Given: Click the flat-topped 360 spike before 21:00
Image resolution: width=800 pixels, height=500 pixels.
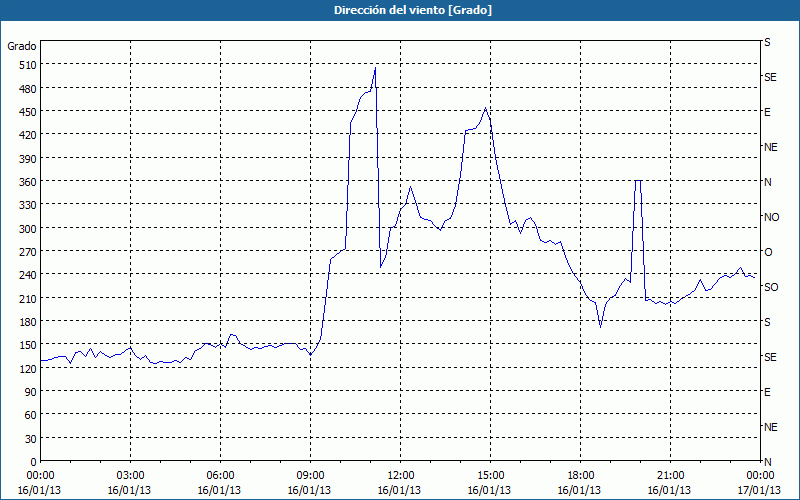Looking at the screenshot, I should click(x=638, y=181).
